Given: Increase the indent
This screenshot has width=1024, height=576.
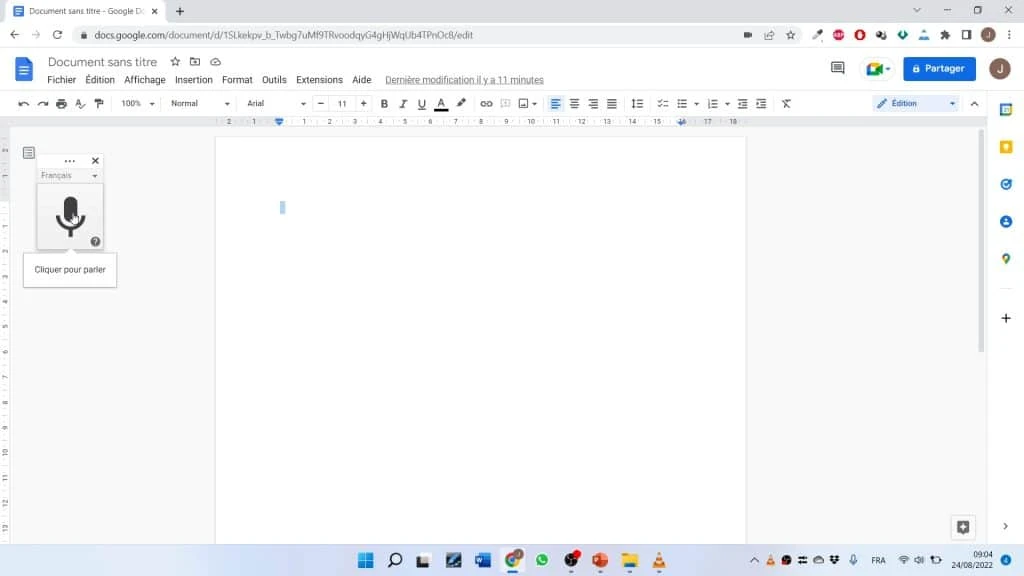Looking at the screenshot, I should [x=761, y=104].
